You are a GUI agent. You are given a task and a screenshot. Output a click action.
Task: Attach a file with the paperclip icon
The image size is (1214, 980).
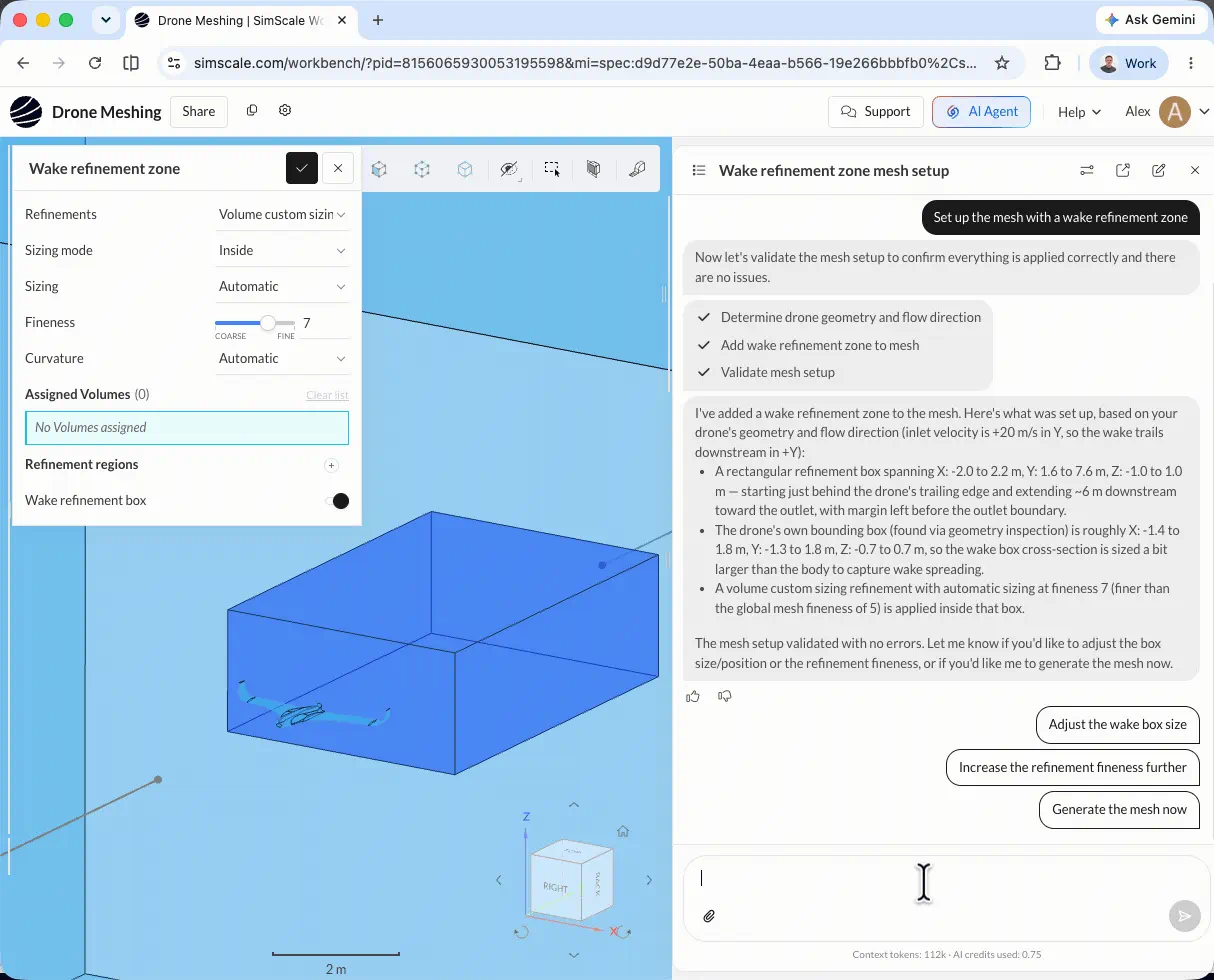[x=709, y=916]
